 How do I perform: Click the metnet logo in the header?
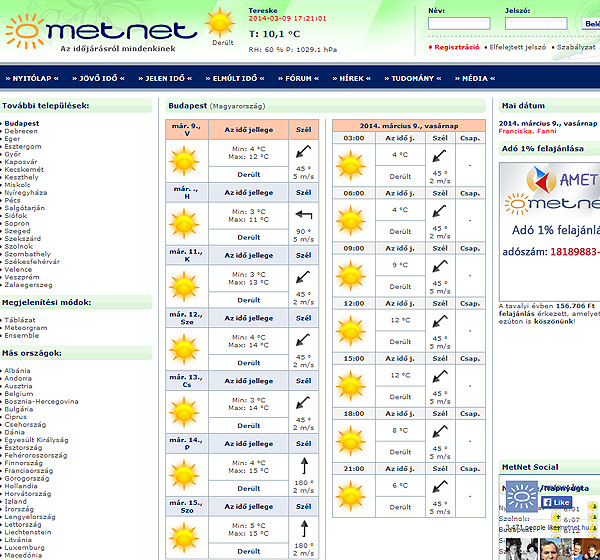tap(101, 32)
